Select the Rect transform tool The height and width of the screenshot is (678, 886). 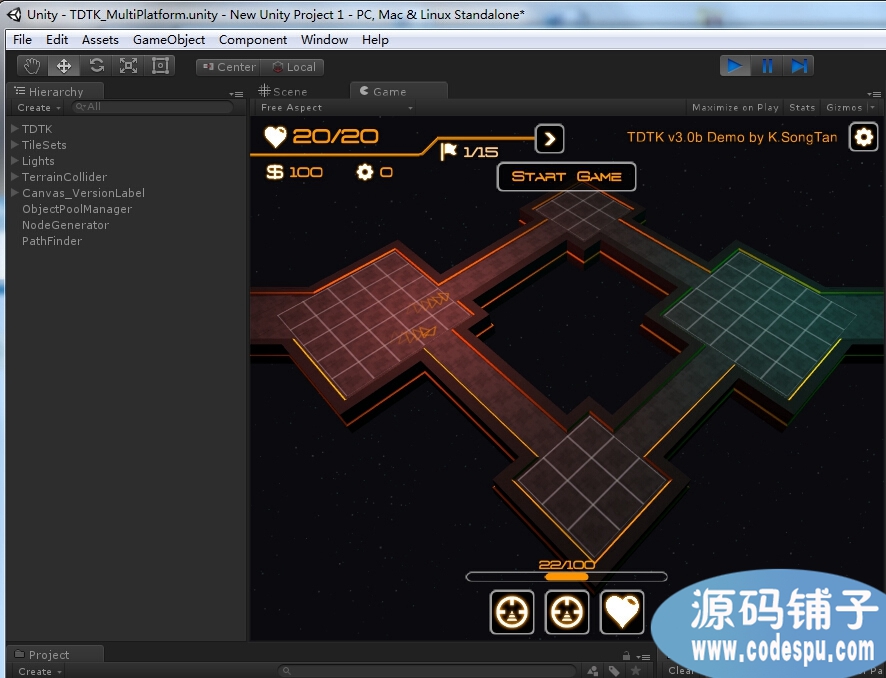[x=160, y=66]
